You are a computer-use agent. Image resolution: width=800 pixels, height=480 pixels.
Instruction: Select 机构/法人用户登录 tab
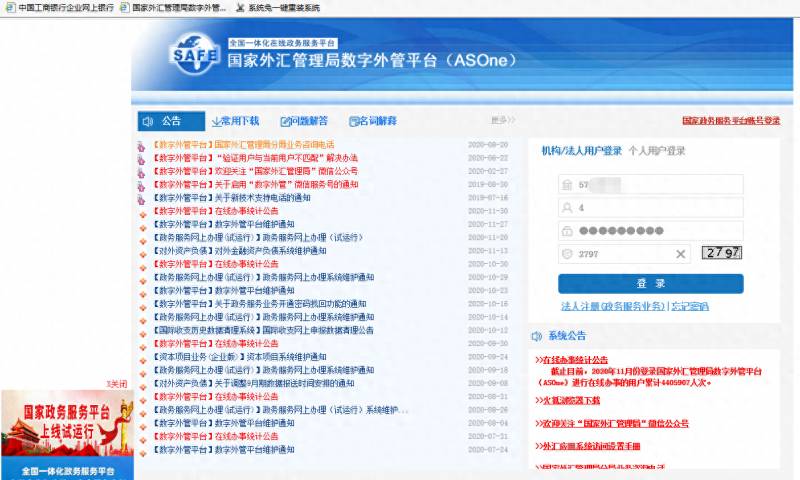(x=582, y=151)
